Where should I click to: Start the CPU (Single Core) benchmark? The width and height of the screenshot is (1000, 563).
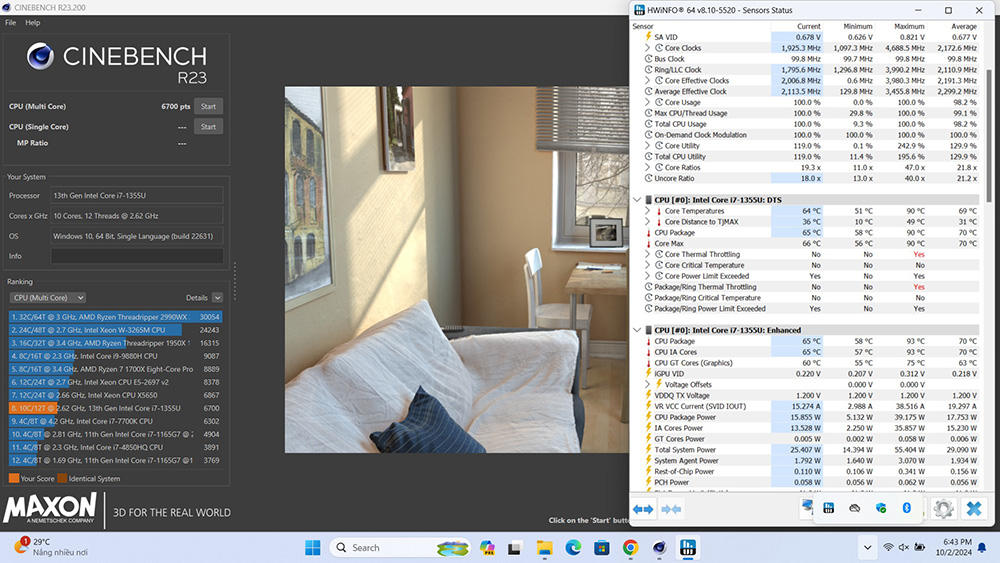[209, 127]
